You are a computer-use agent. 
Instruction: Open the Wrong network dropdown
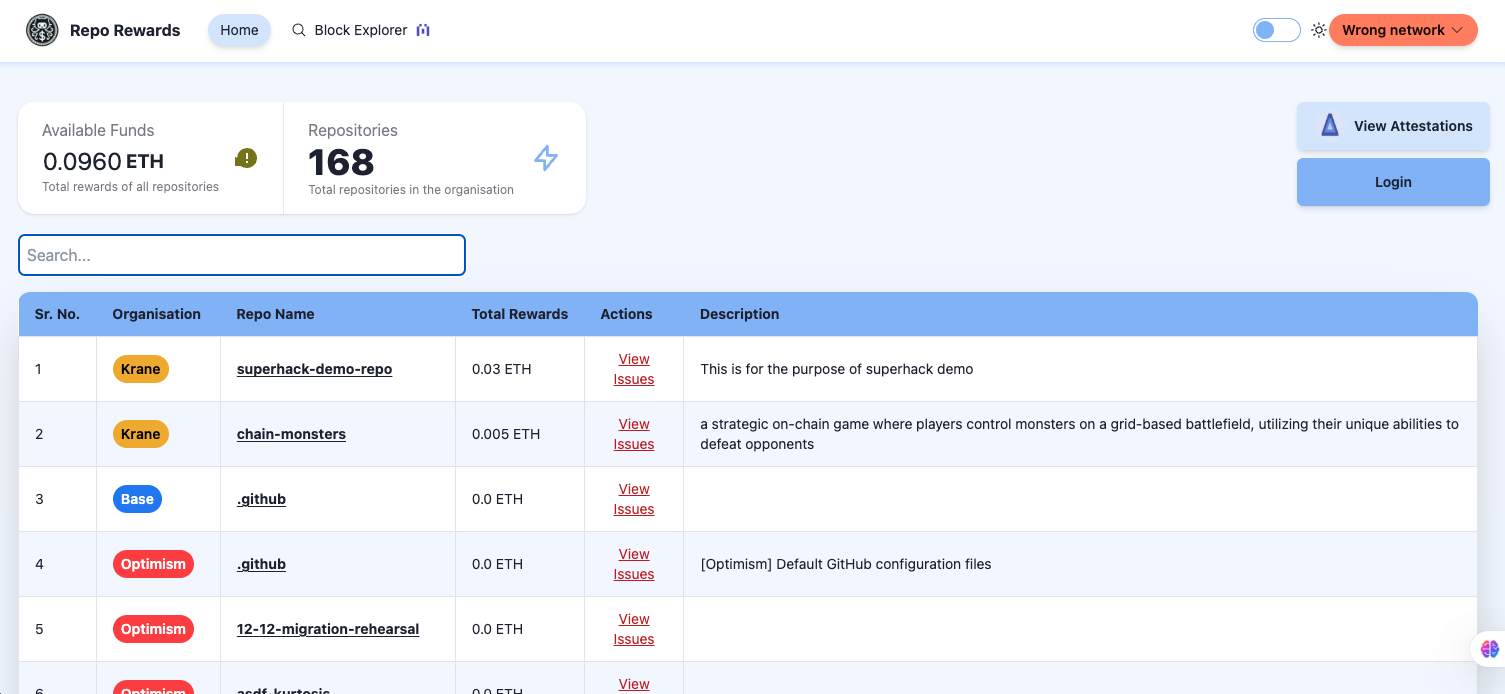[1402, 30]
